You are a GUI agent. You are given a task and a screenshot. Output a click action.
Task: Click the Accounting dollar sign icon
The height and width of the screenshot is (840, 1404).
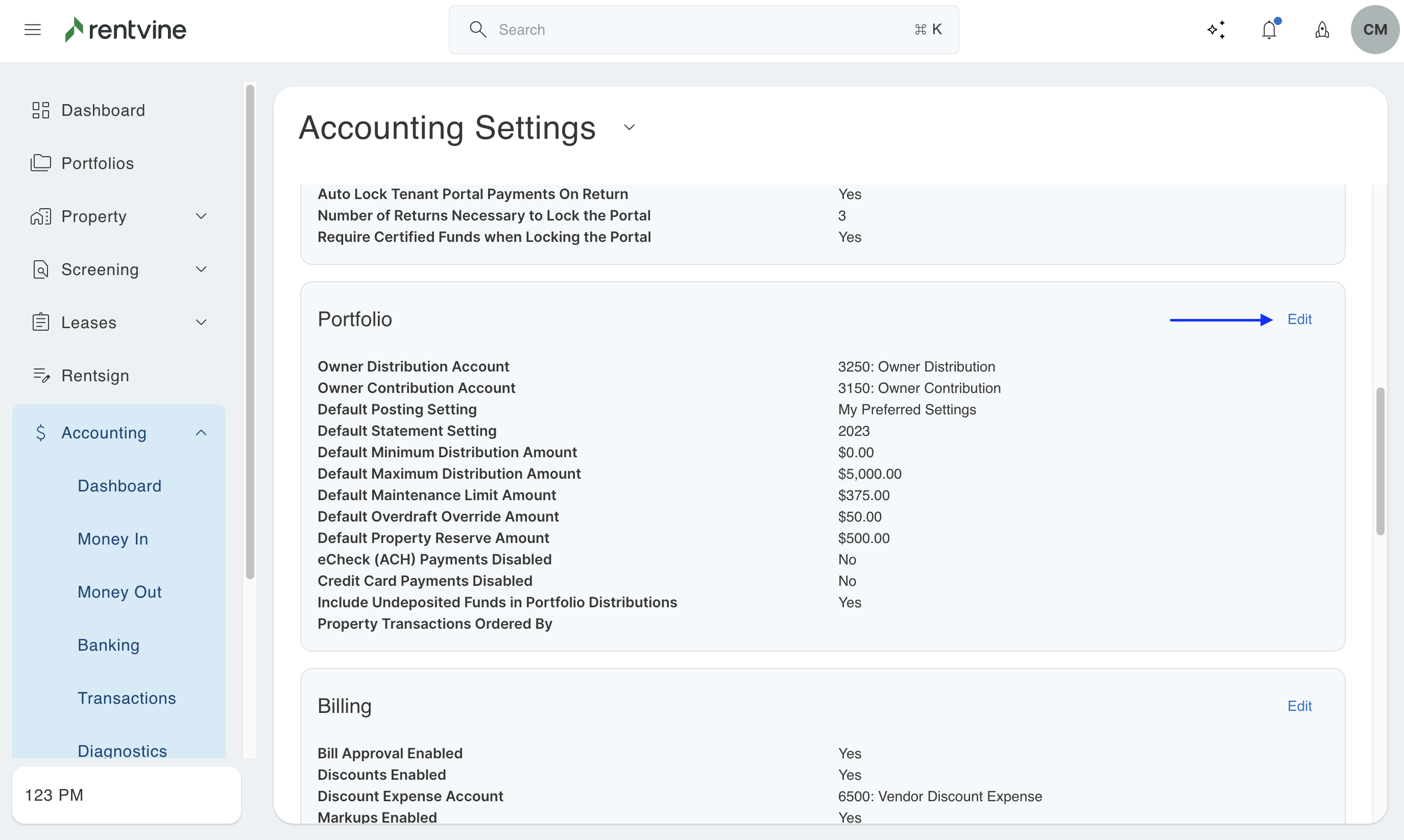click(x=41, y=432)
